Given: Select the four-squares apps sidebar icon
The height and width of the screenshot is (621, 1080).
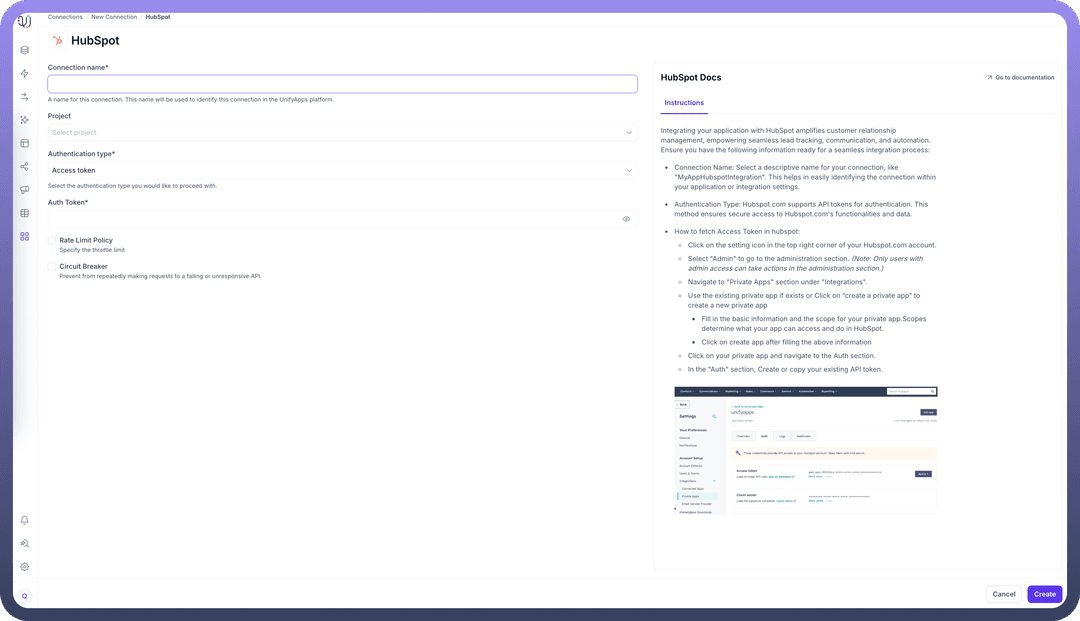Looking at the screenshot, I should click(25, 237).
